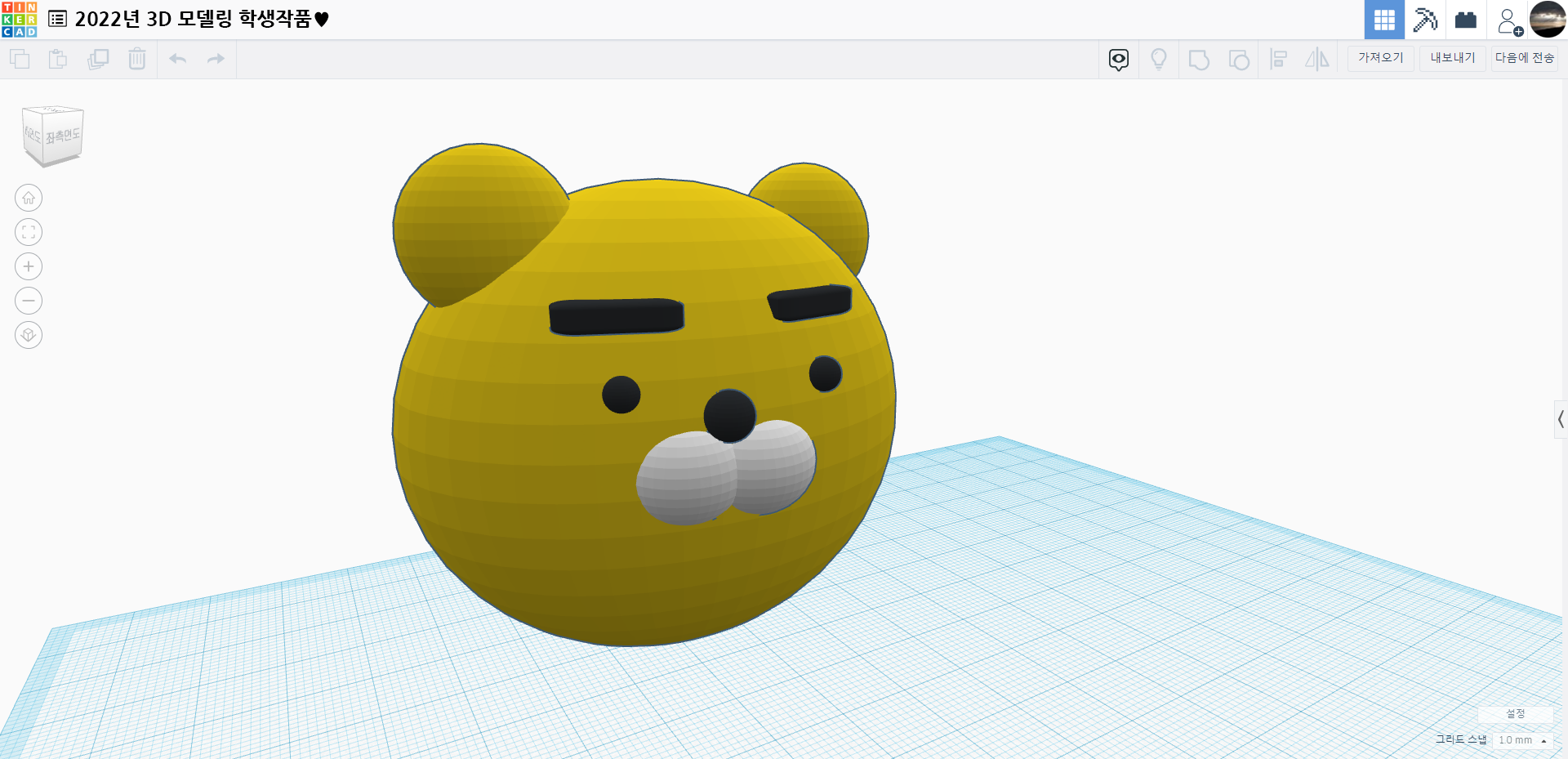Fit all in view icon
Screen dimensions: 1568x759
pyautogui.click(x=29, y=232)
